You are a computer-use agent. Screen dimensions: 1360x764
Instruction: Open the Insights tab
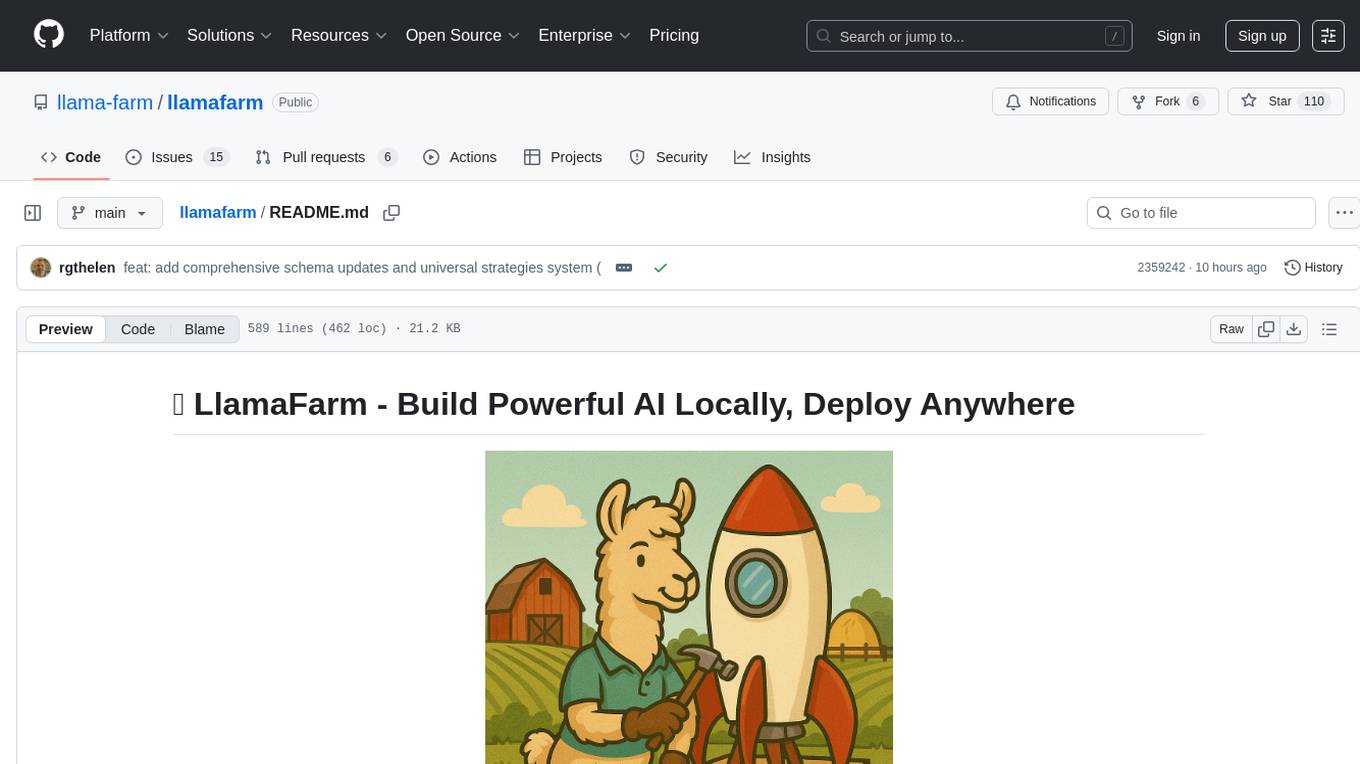pos(772,157)
